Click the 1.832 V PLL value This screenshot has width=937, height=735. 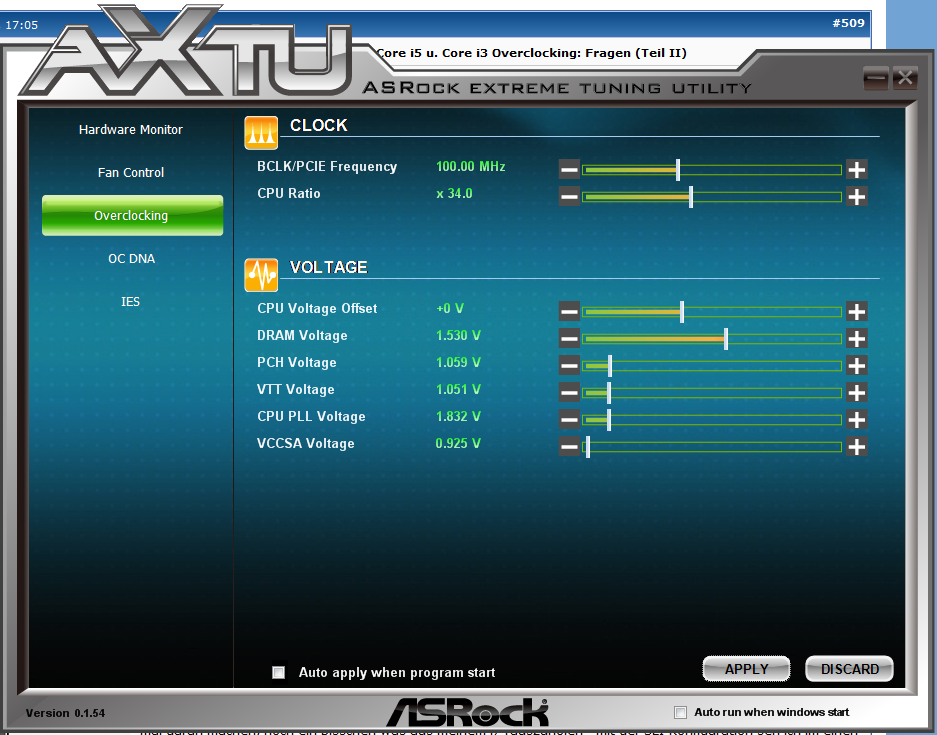[458, 416]
